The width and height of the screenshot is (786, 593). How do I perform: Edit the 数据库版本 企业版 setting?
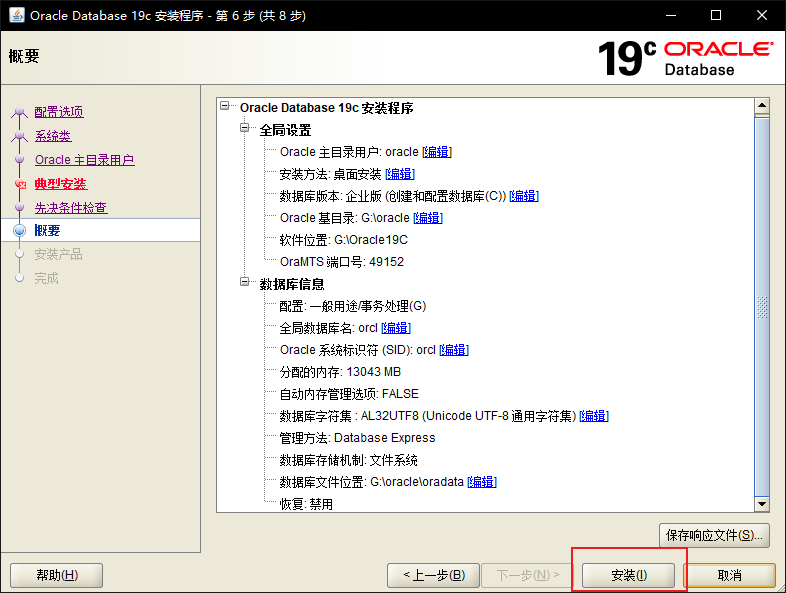tap(524, 196)
